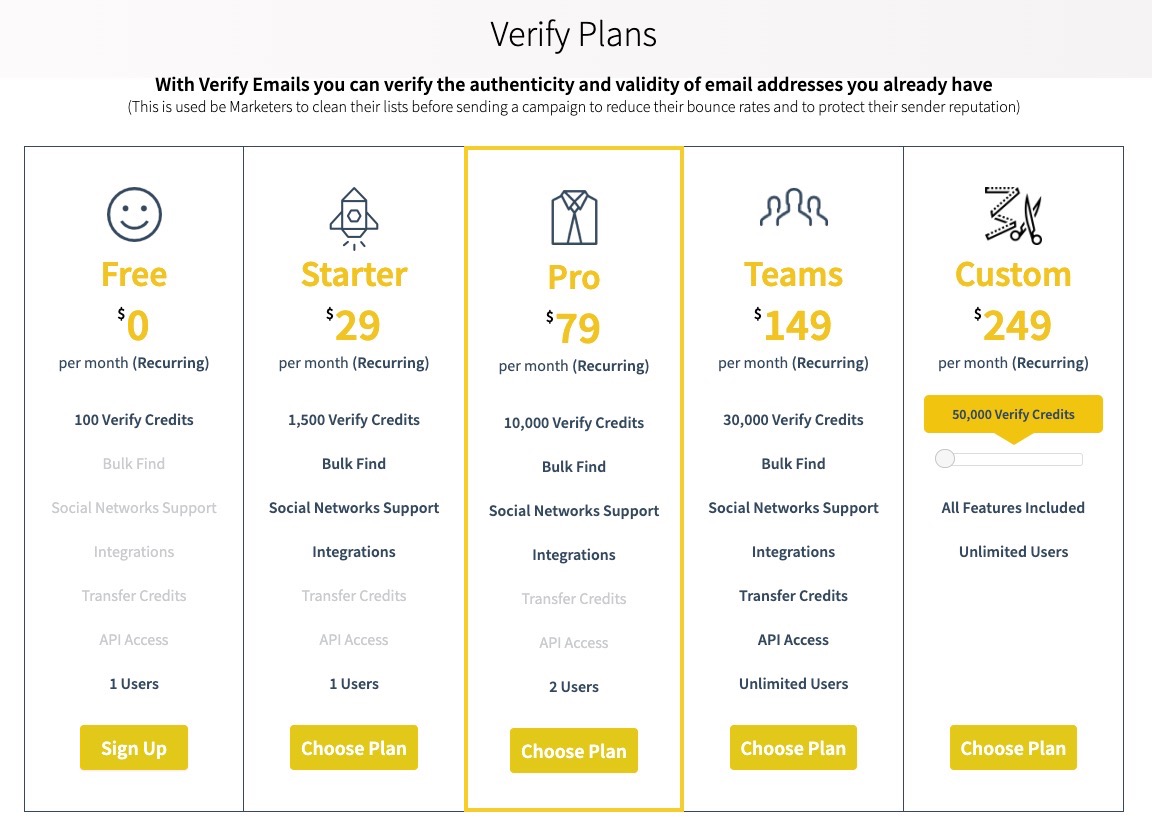
Task: Choose the Teams plan
Action: [793, 747]
